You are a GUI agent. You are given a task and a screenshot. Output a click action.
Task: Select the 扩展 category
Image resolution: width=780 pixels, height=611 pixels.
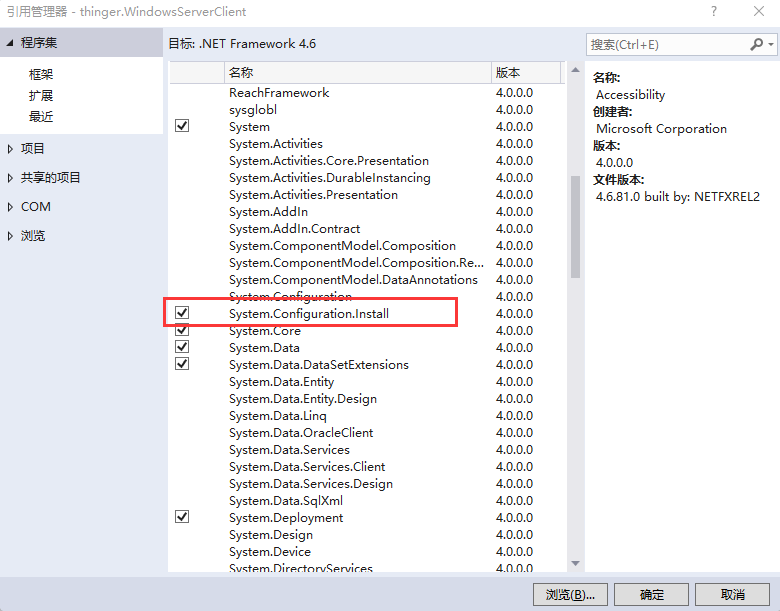(x=41, y=96)
